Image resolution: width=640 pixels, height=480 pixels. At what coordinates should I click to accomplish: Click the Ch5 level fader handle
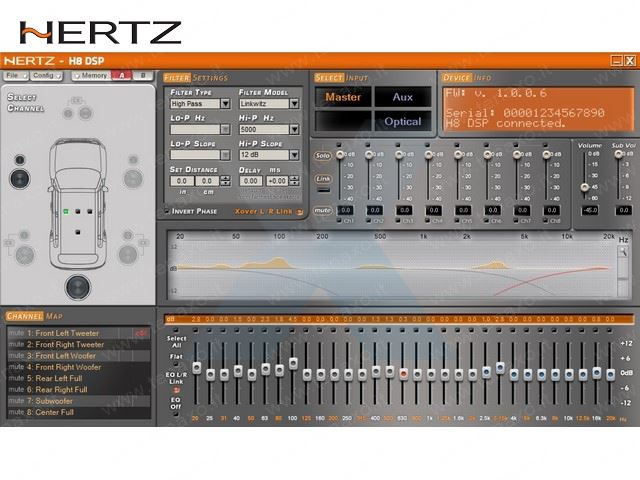click(458, 155)
